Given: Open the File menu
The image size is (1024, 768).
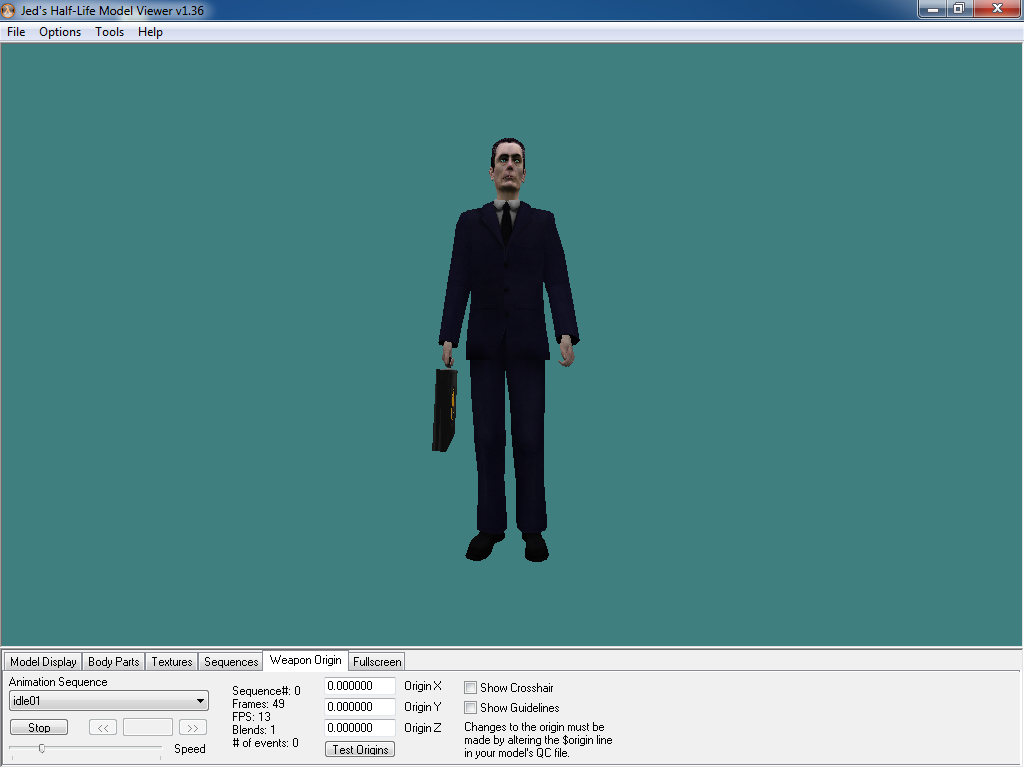Looking at the screenshot, I should pos(16,32).
